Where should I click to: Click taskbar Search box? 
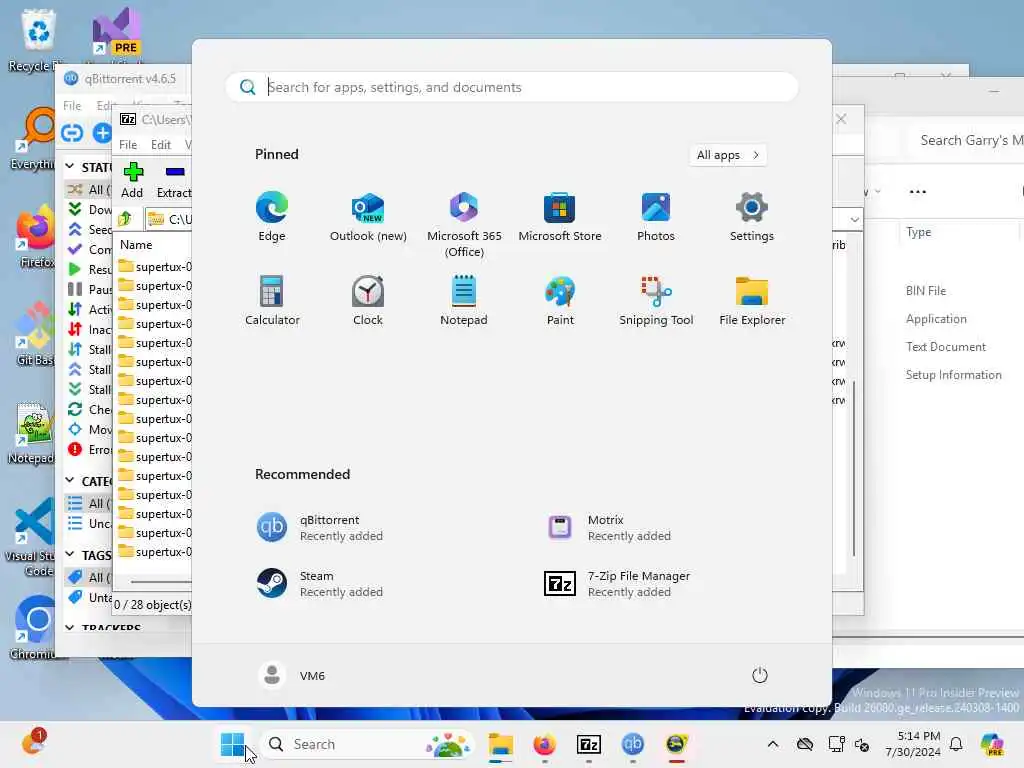click(367, 744)
